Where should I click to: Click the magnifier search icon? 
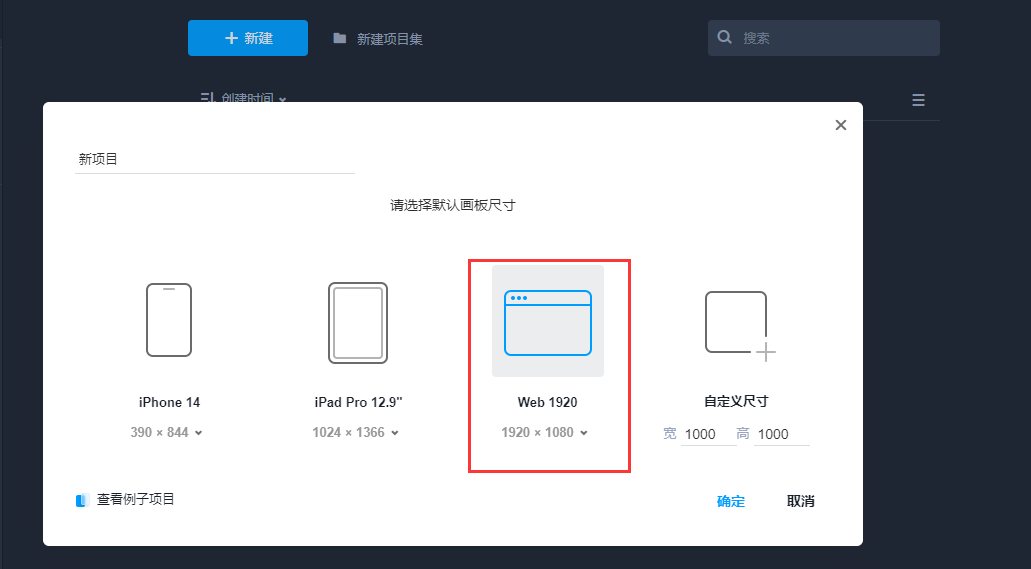click(725, 37)
